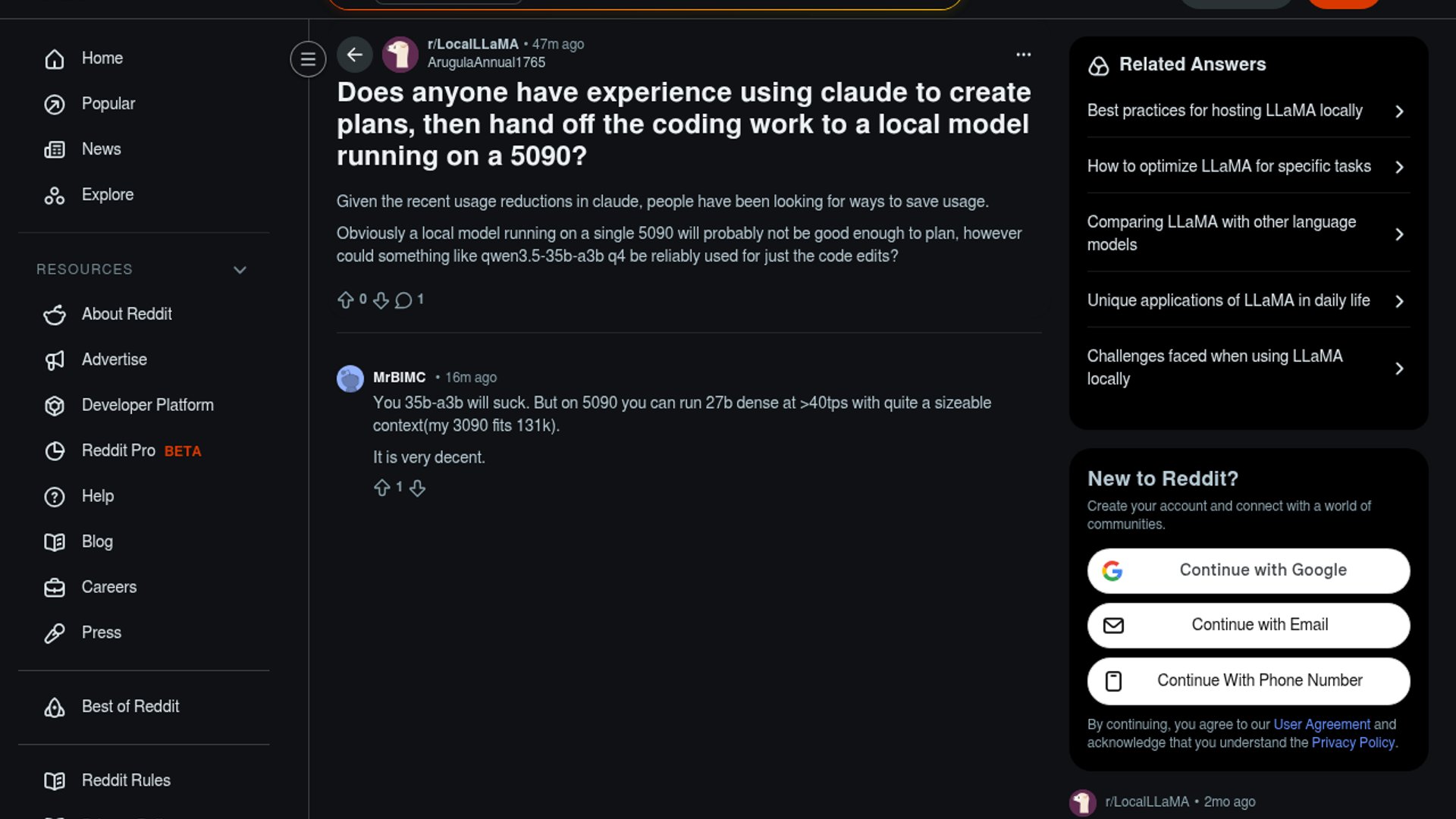This screenshot has height=819, width=1456.
Task: Downvote the main post
Action: pos(381,300)
